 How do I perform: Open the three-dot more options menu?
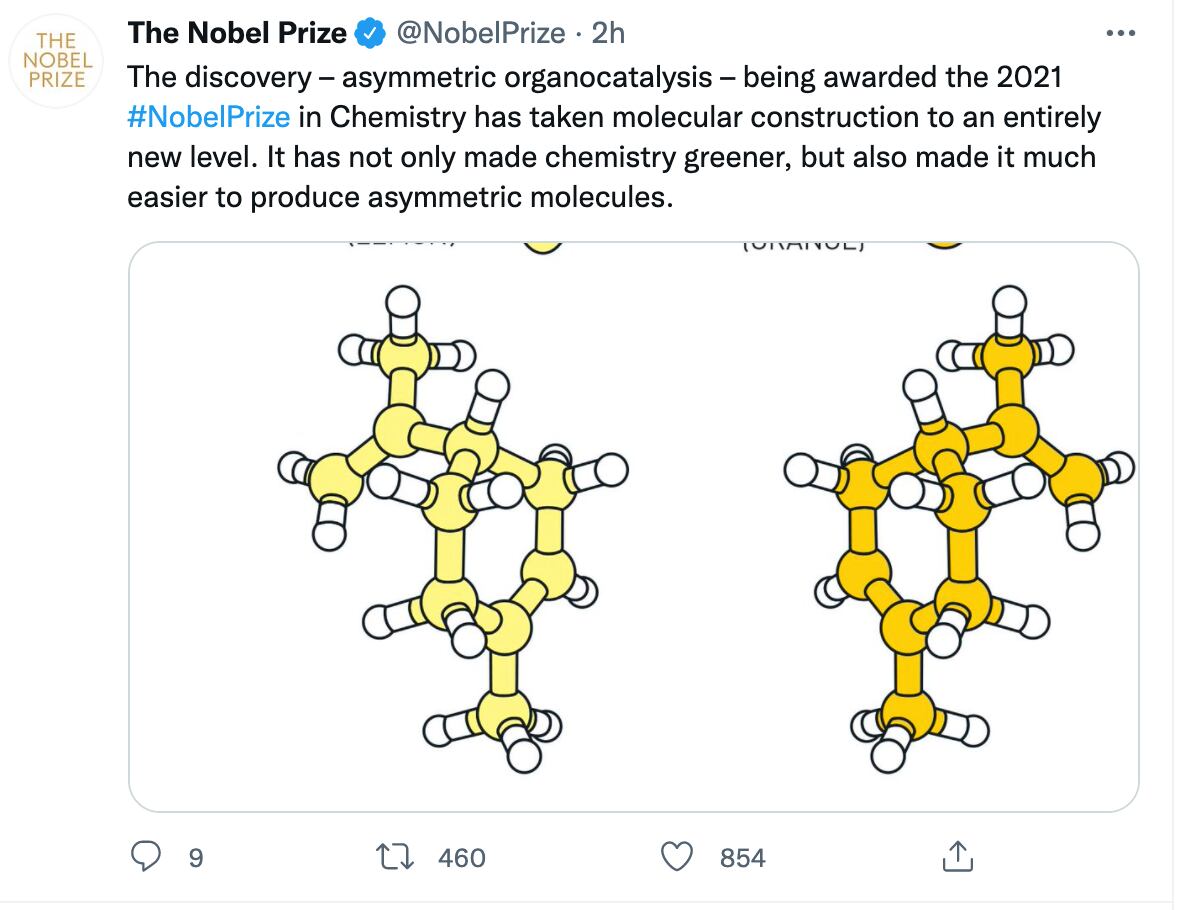tap(1120, 33)
